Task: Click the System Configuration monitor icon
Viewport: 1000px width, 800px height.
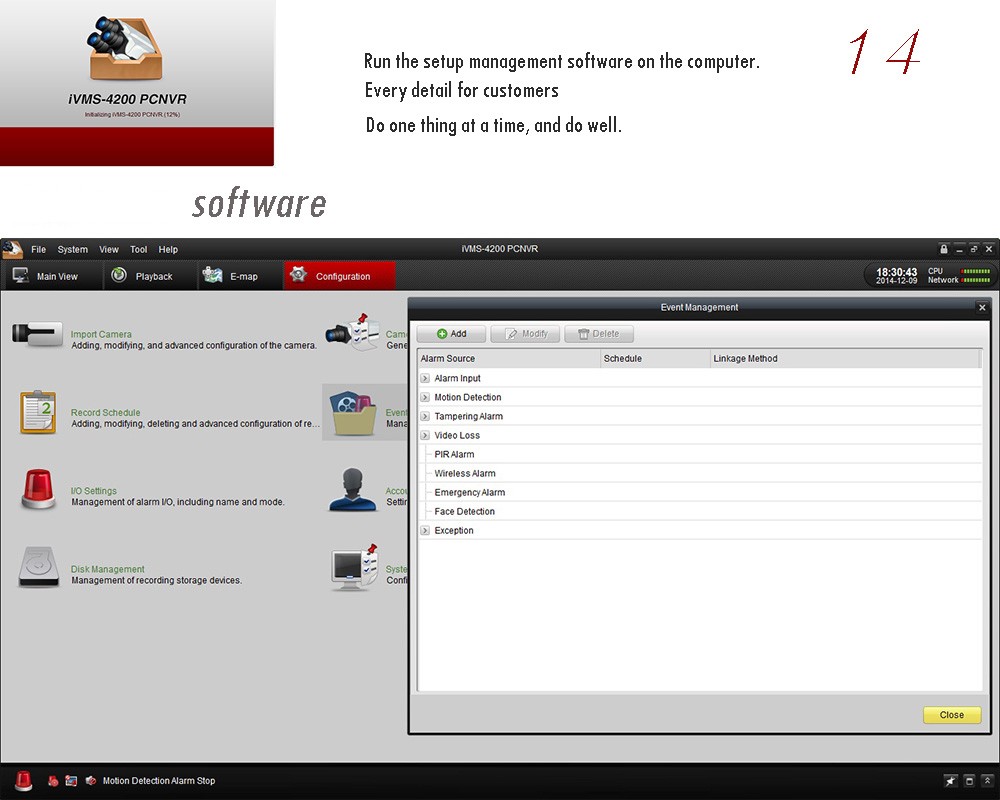Action: click(353, 566)
